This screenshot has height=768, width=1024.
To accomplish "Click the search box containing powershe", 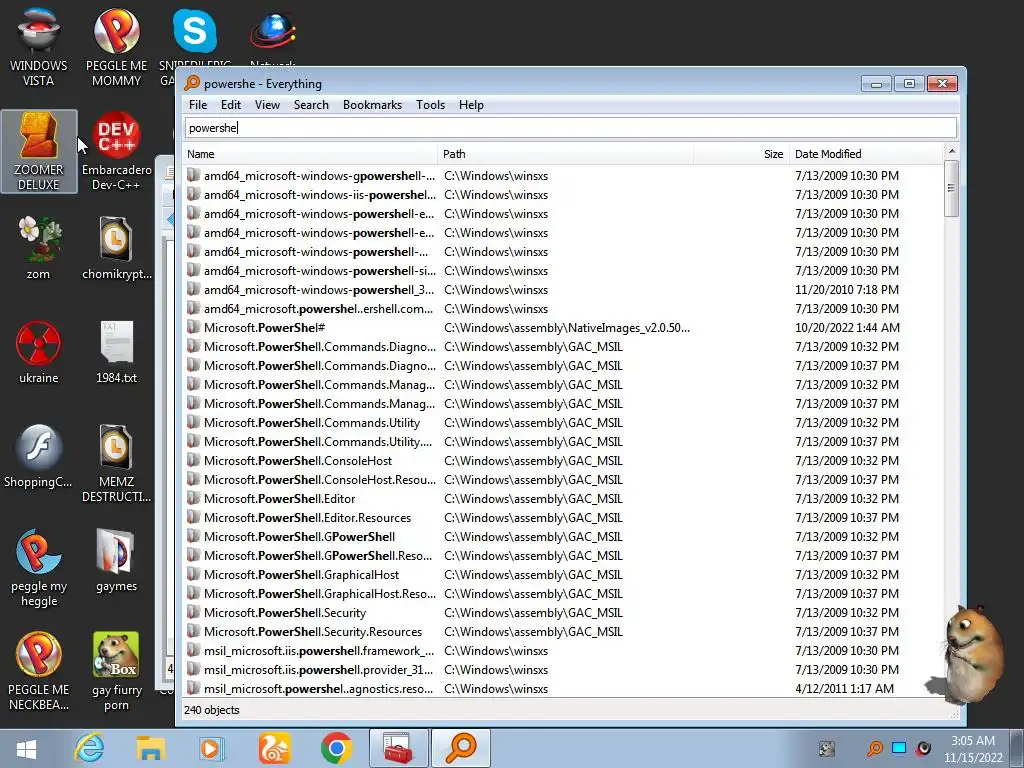I will [571, 128].
